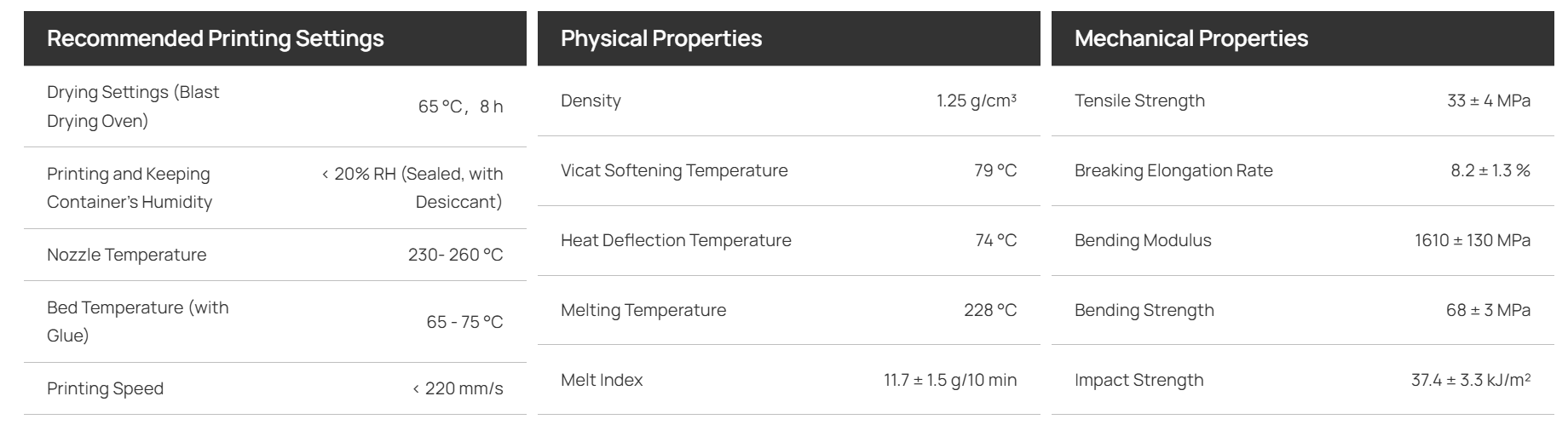Click the Vicat Softening Temperature label

[674, 170]
